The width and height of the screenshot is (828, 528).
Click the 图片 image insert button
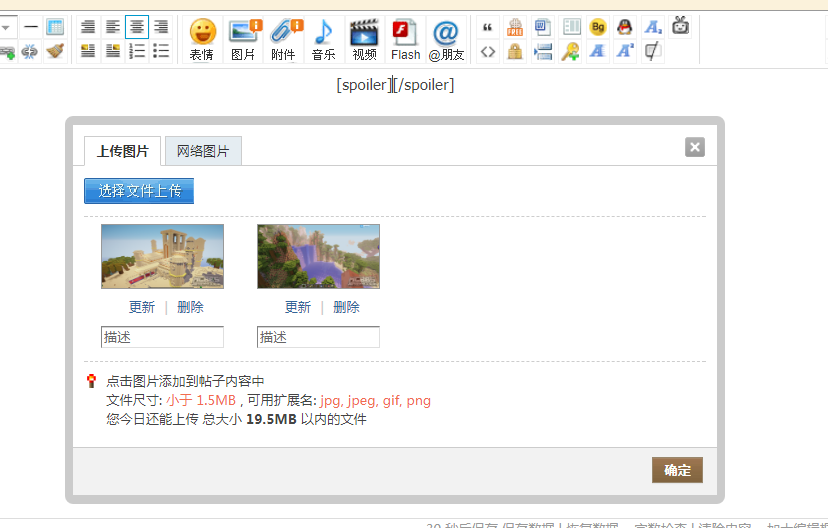tap(243, 40)
